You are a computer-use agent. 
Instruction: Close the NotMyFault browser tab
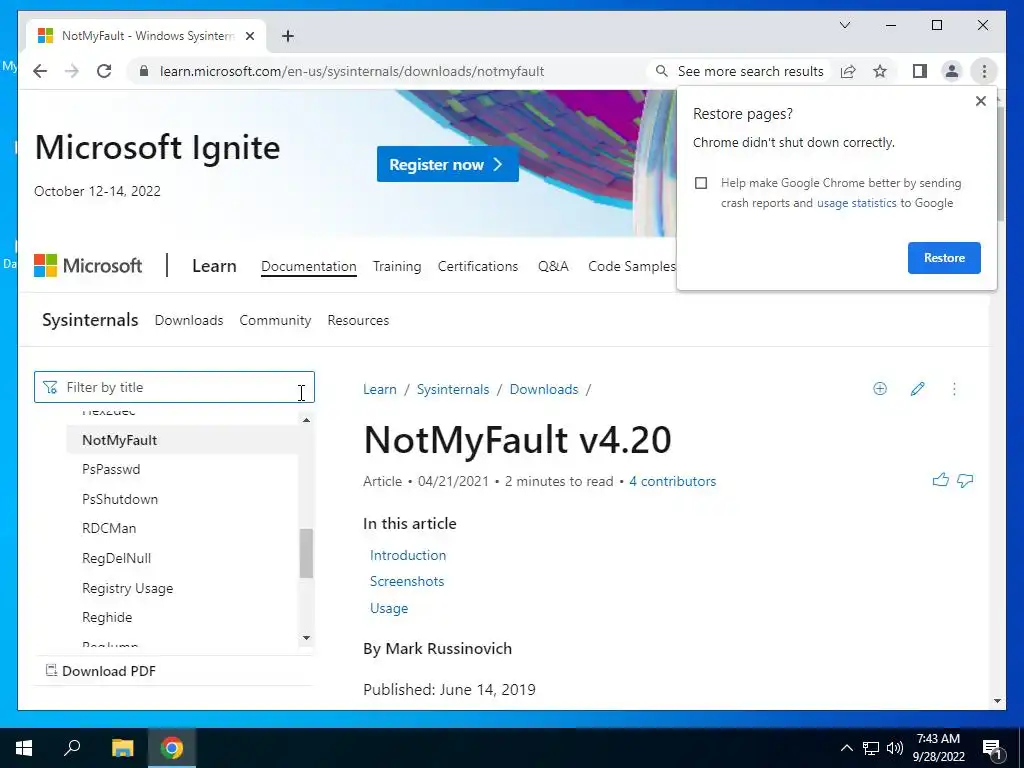[249, 36]
